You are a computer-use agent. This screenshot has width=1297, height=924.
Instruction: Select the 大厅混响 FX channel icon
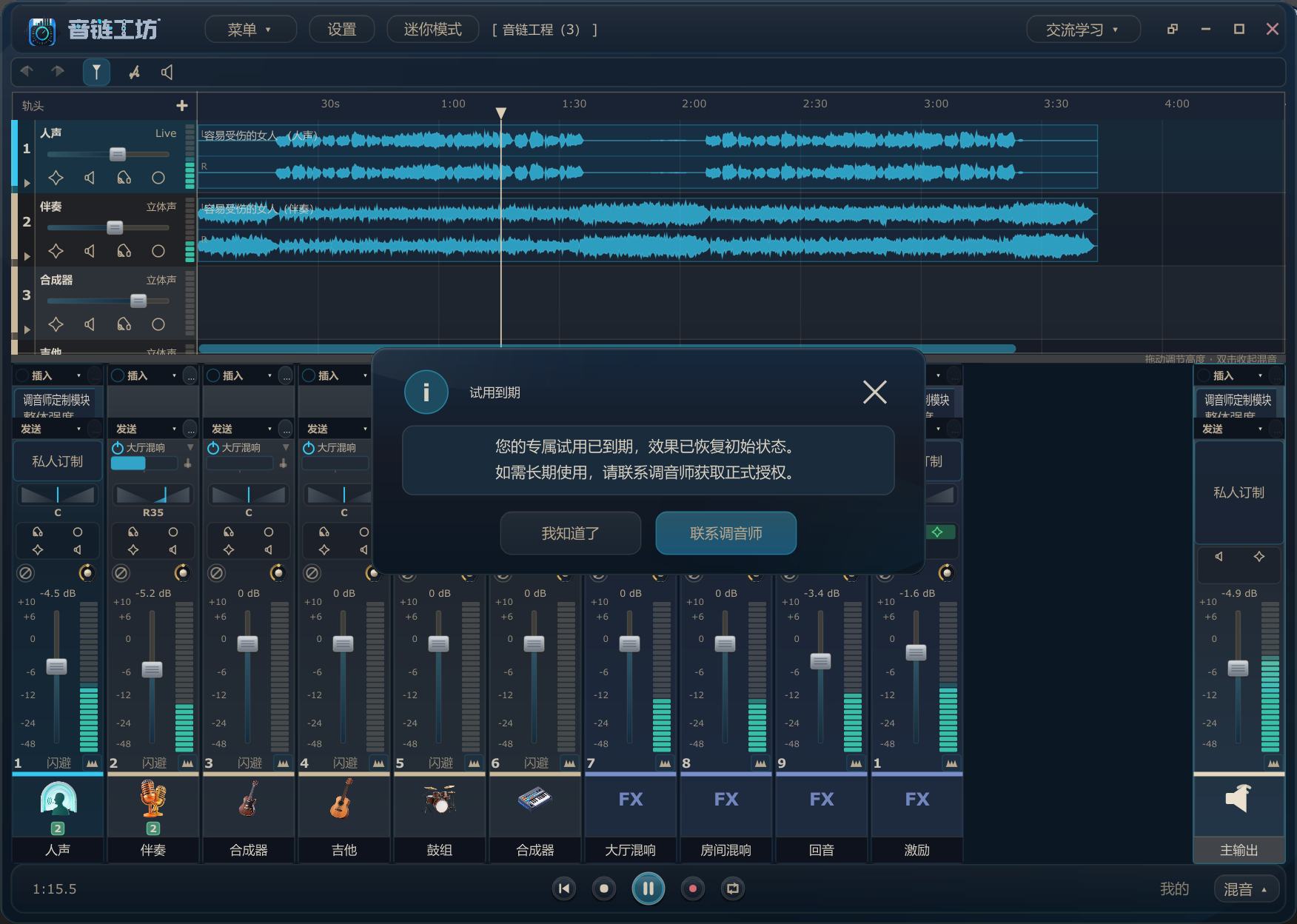[x=631, y=799]
